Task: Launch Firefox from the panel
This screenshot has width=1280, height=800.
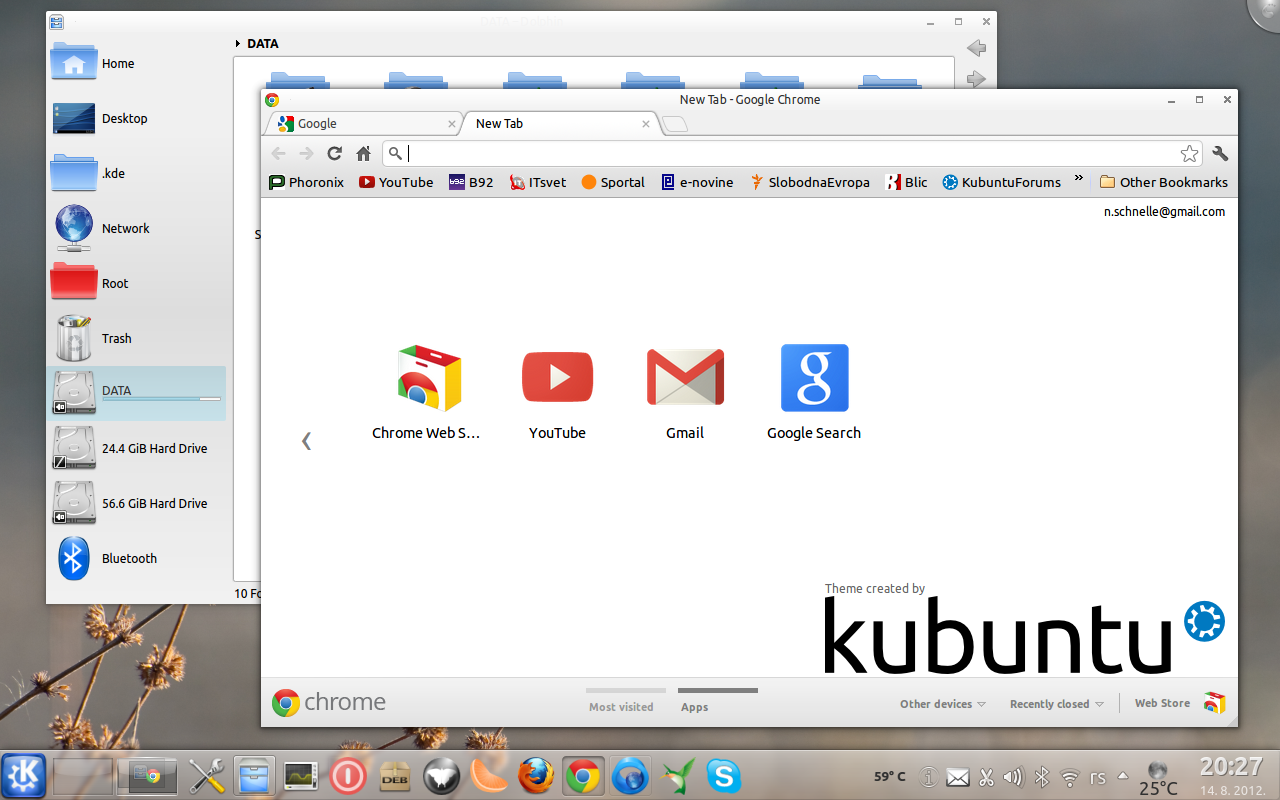Action: (x=536, y=775)
